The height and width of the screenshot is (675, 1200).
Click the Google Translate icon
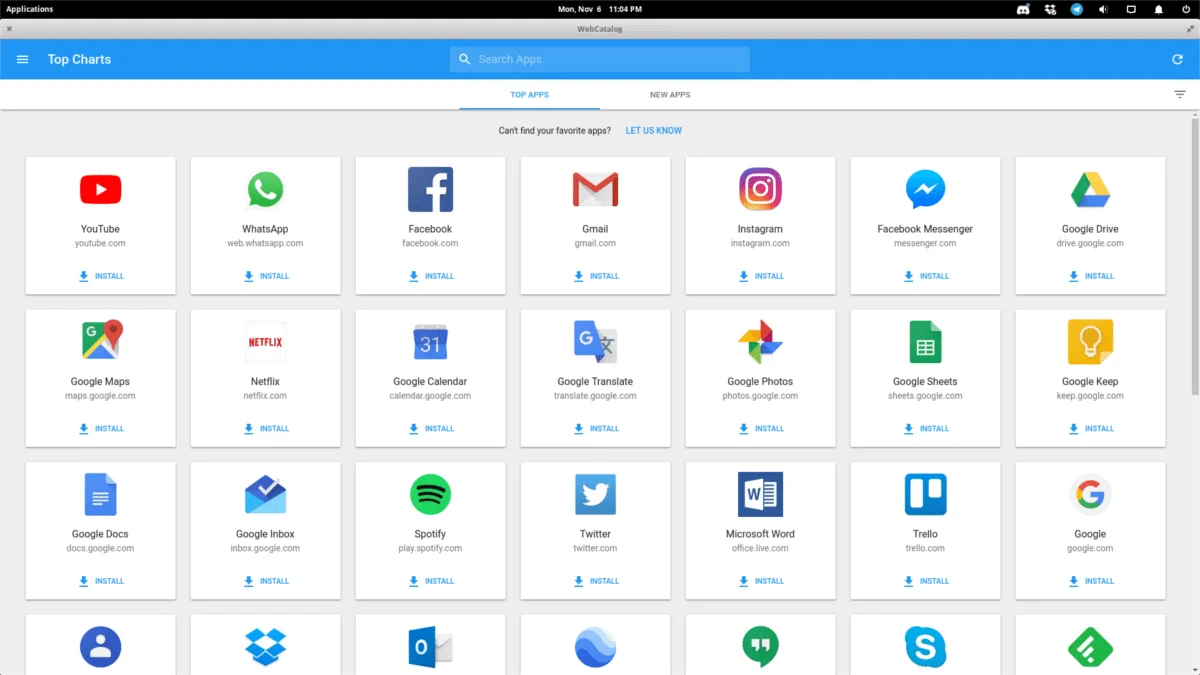(595, 342)
